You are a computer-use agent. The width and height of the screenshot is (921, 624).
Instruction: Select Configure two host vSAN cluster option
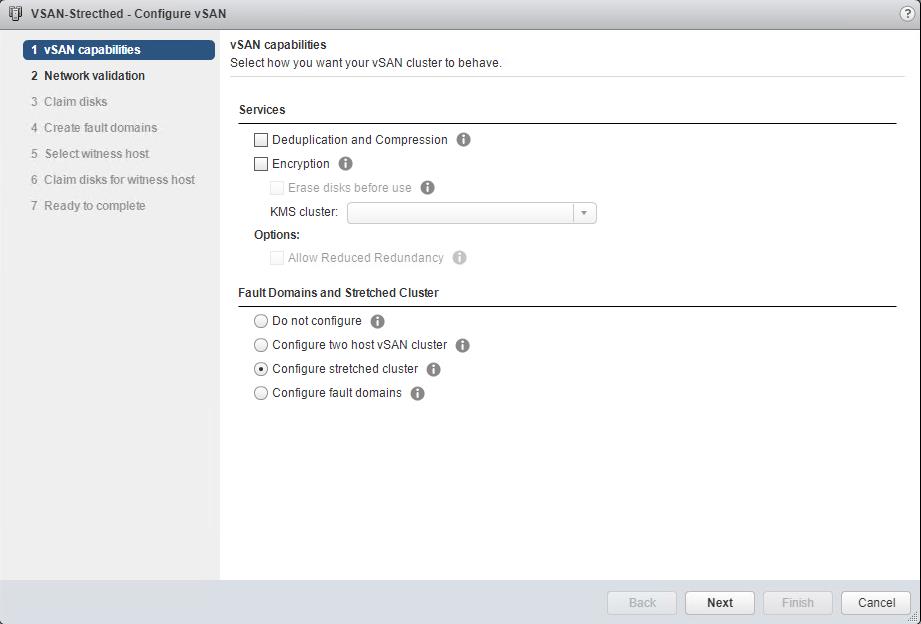(x=261, y=345)
